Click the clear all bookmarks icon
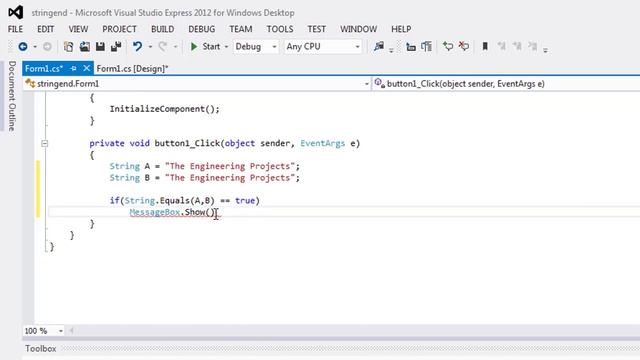The height and width of the screenshot is (360, 640). [x=532, y=47]
